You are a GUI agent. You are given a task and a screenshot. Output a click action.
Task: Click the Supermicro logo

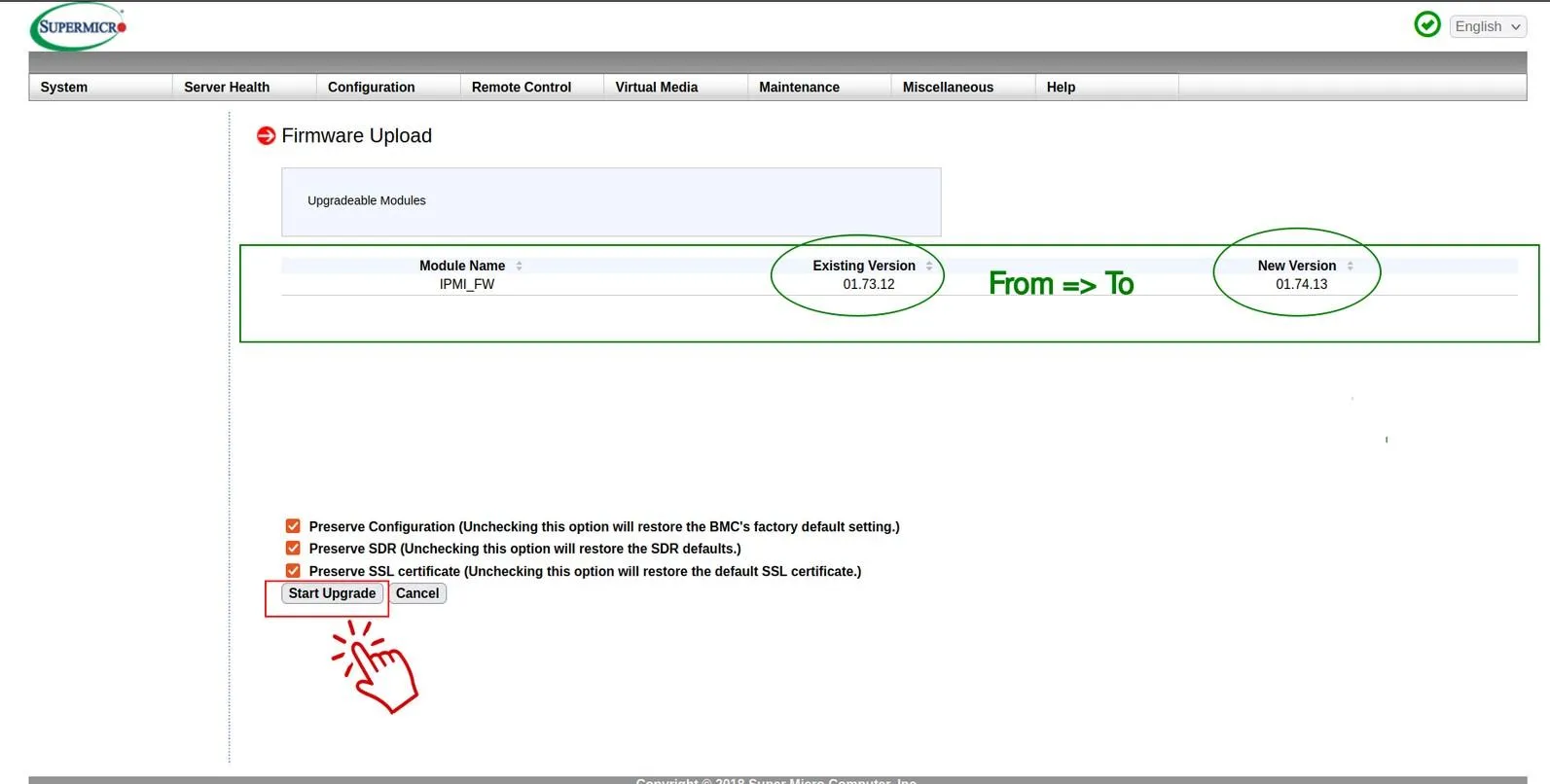[79, 27]
